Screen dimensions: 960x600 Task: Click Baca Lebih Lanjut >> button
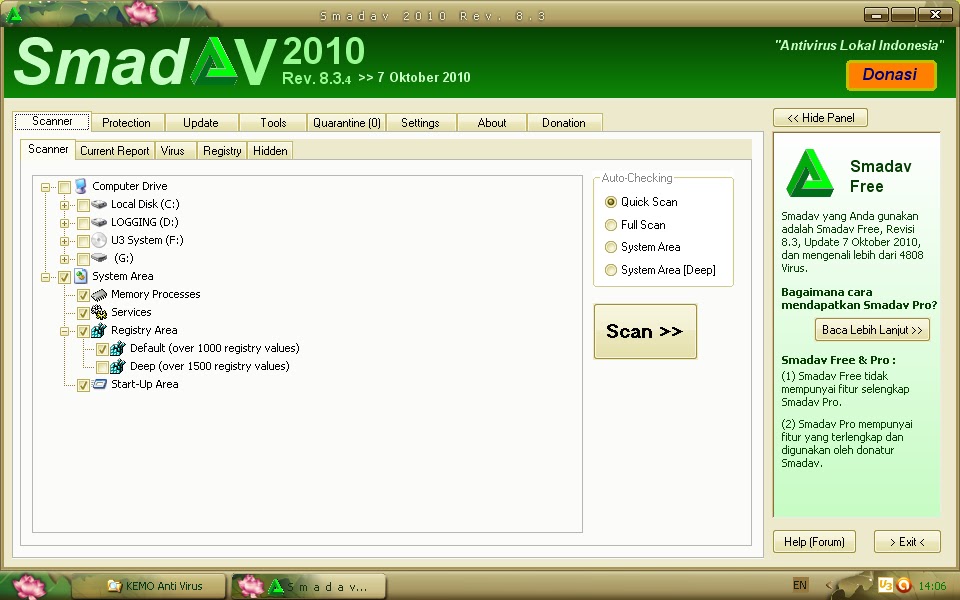tap(872, 329)
